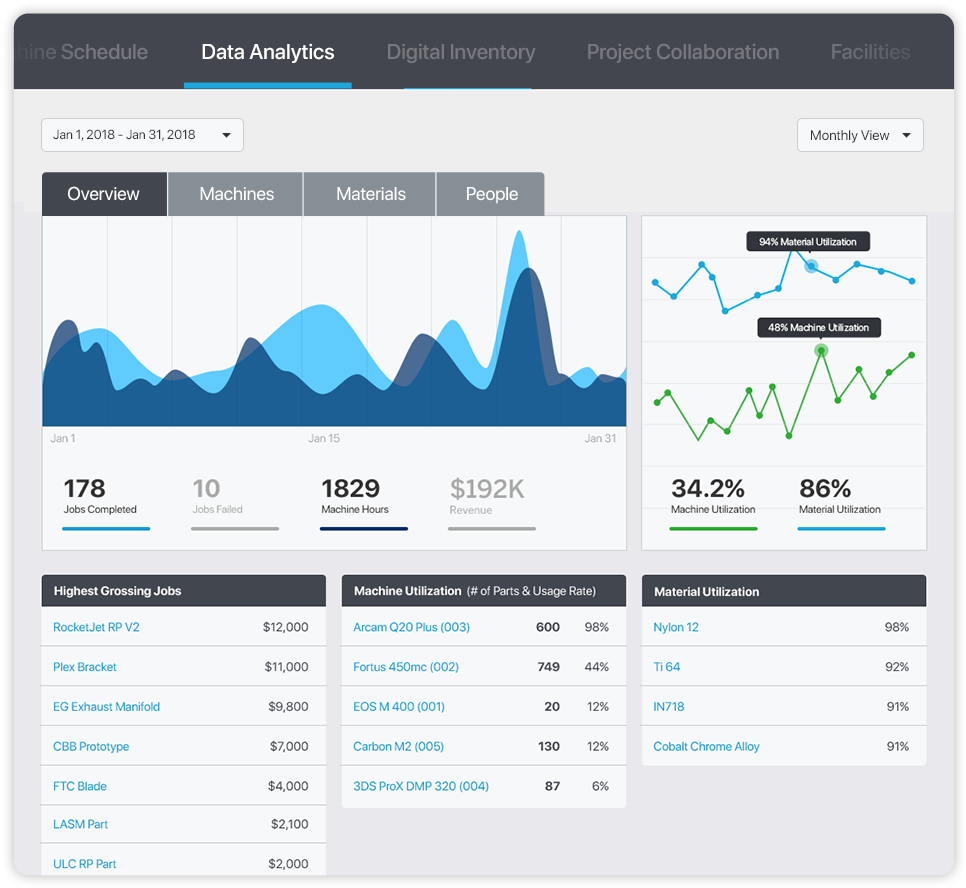
Task: Navigate to the Facilities section
Action: [870, 52]
